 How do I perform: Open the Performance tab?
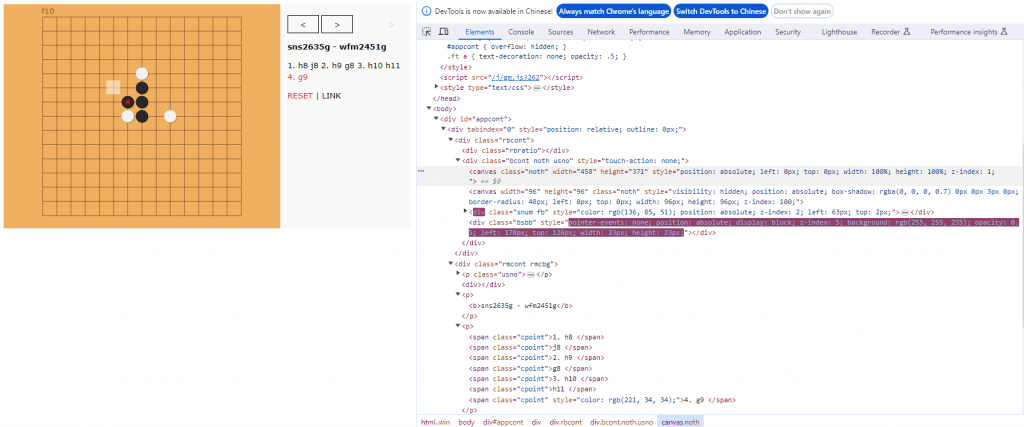[649, 32]
